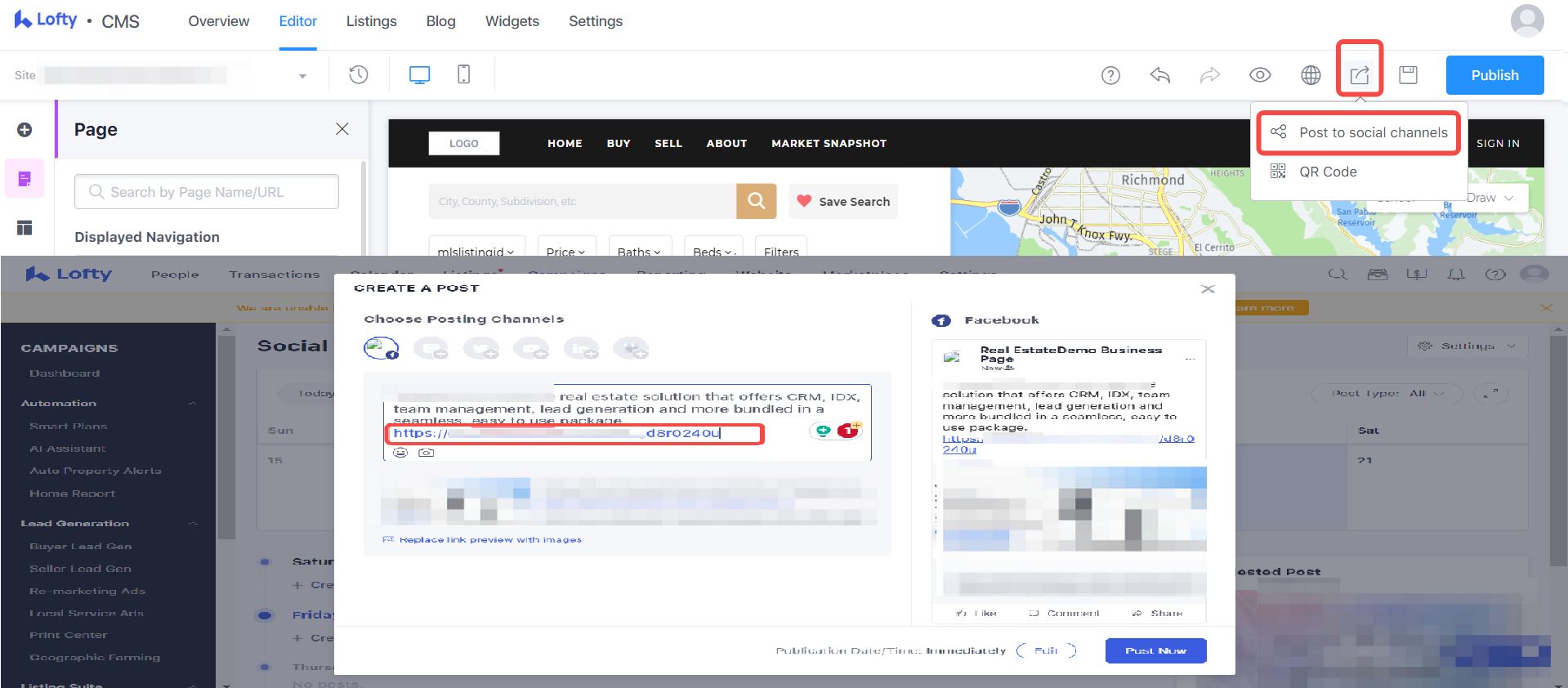The width and height of the screenshot is (1568, 688).
Task: Switch to mobile preview mode
Action: click(463, 74)
